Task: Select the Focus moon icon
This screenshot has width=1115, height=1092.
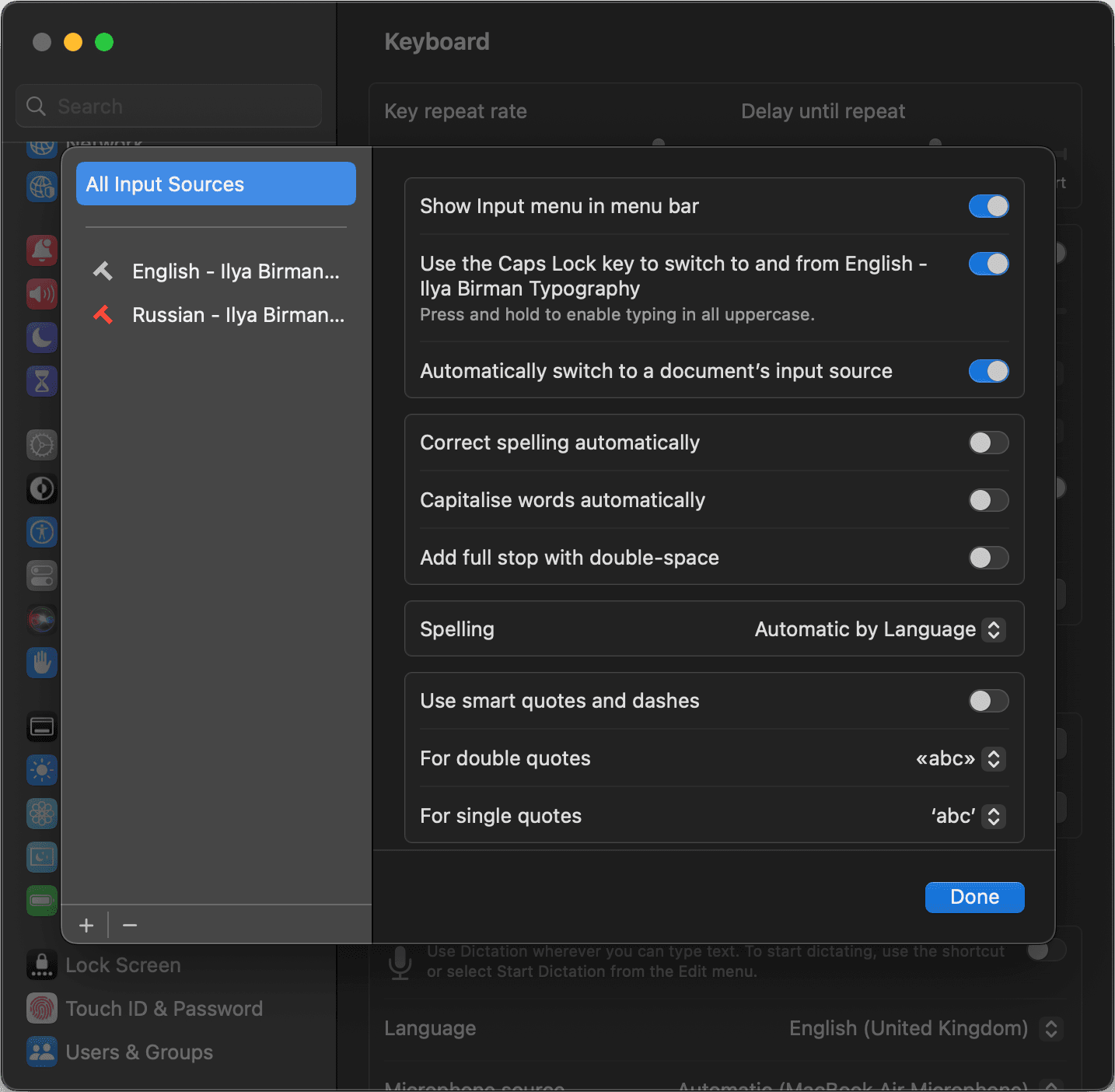Action: pyautogui.click(x=42, y=338)
